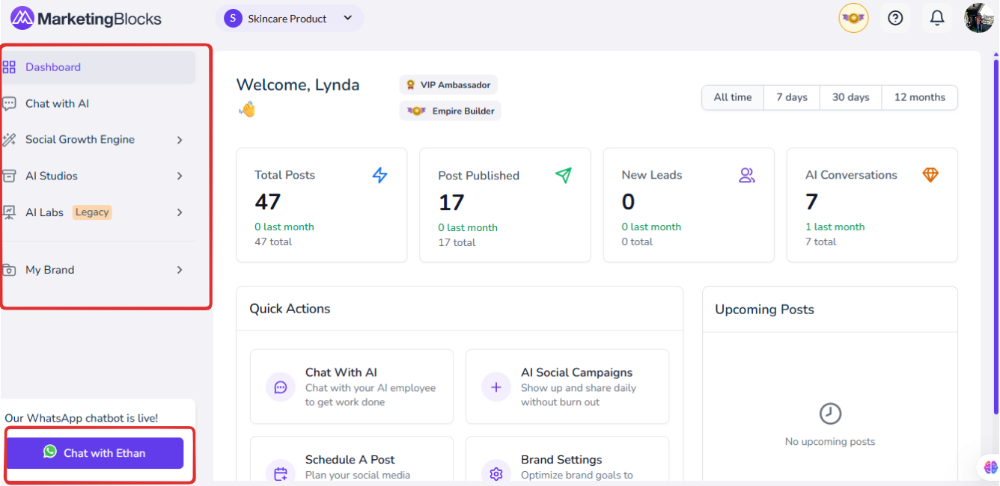Click the Empire Builder badge icon in header
Viewport: 1000px width, 486px height.
[853, 18]
